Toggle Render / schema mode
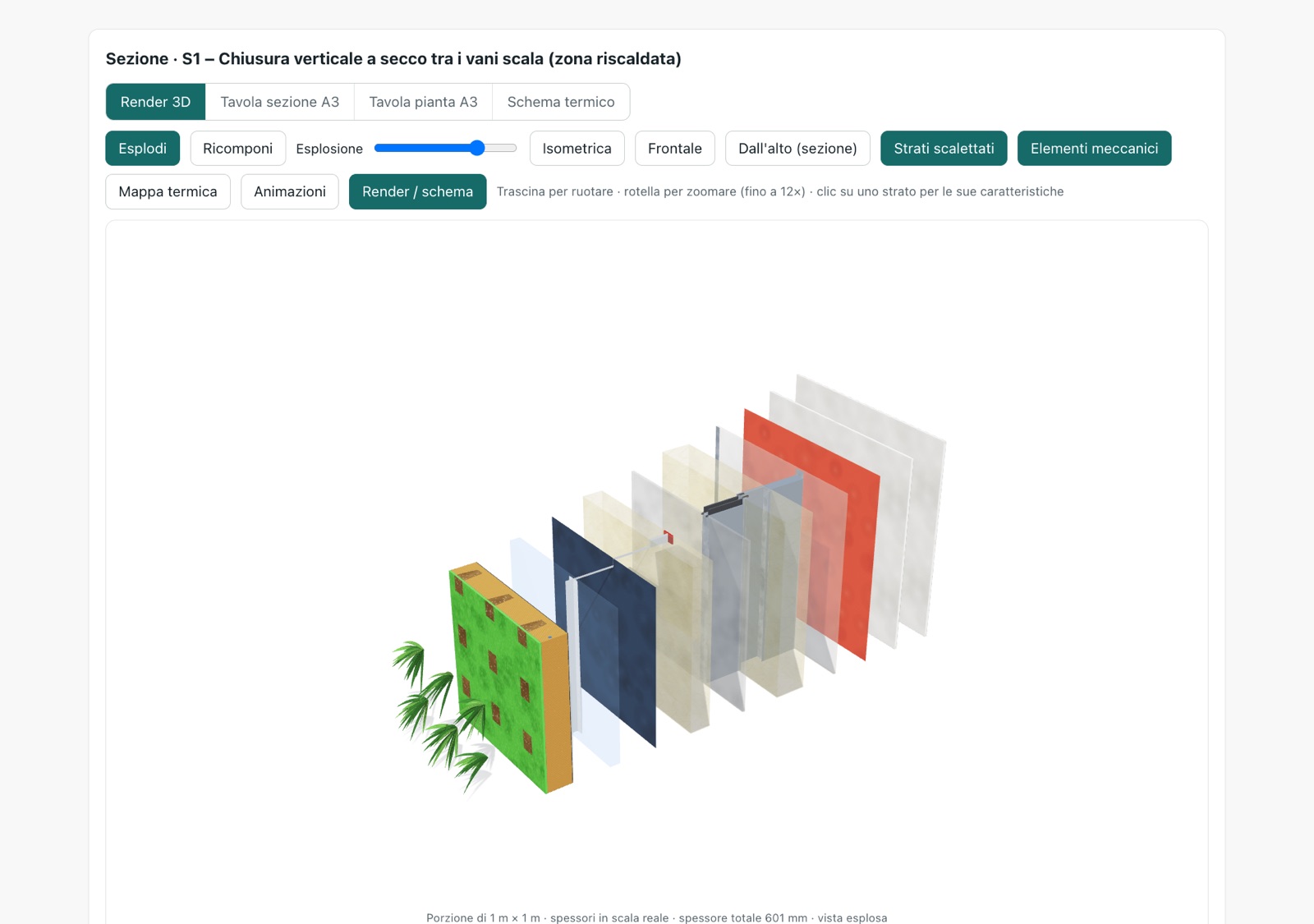Image resolution: width=1314 pixels, height=924 pixels. tap(417, 191)
